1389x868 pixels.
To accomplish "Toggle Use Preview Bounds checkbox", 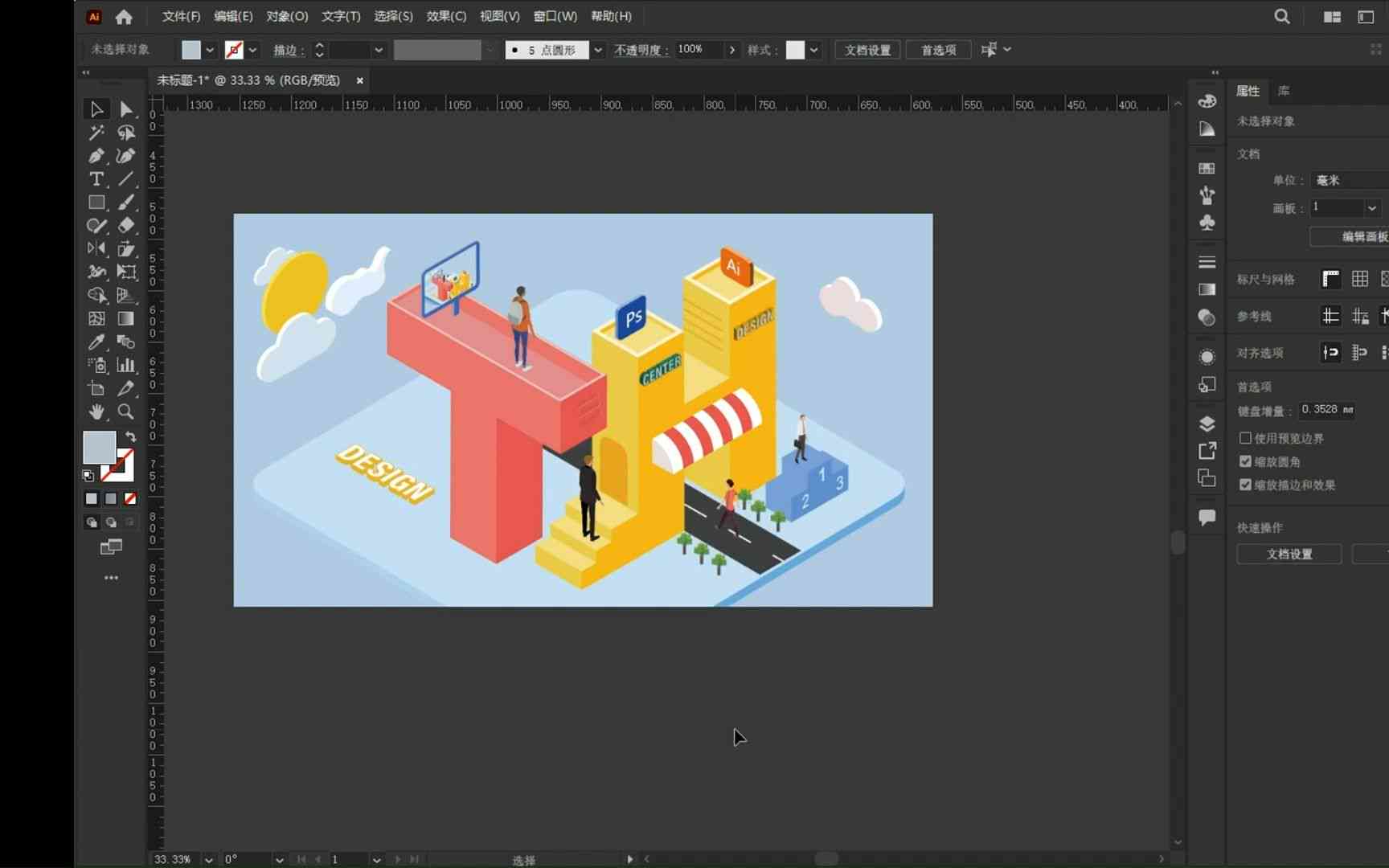I will tap(1245, 438).
